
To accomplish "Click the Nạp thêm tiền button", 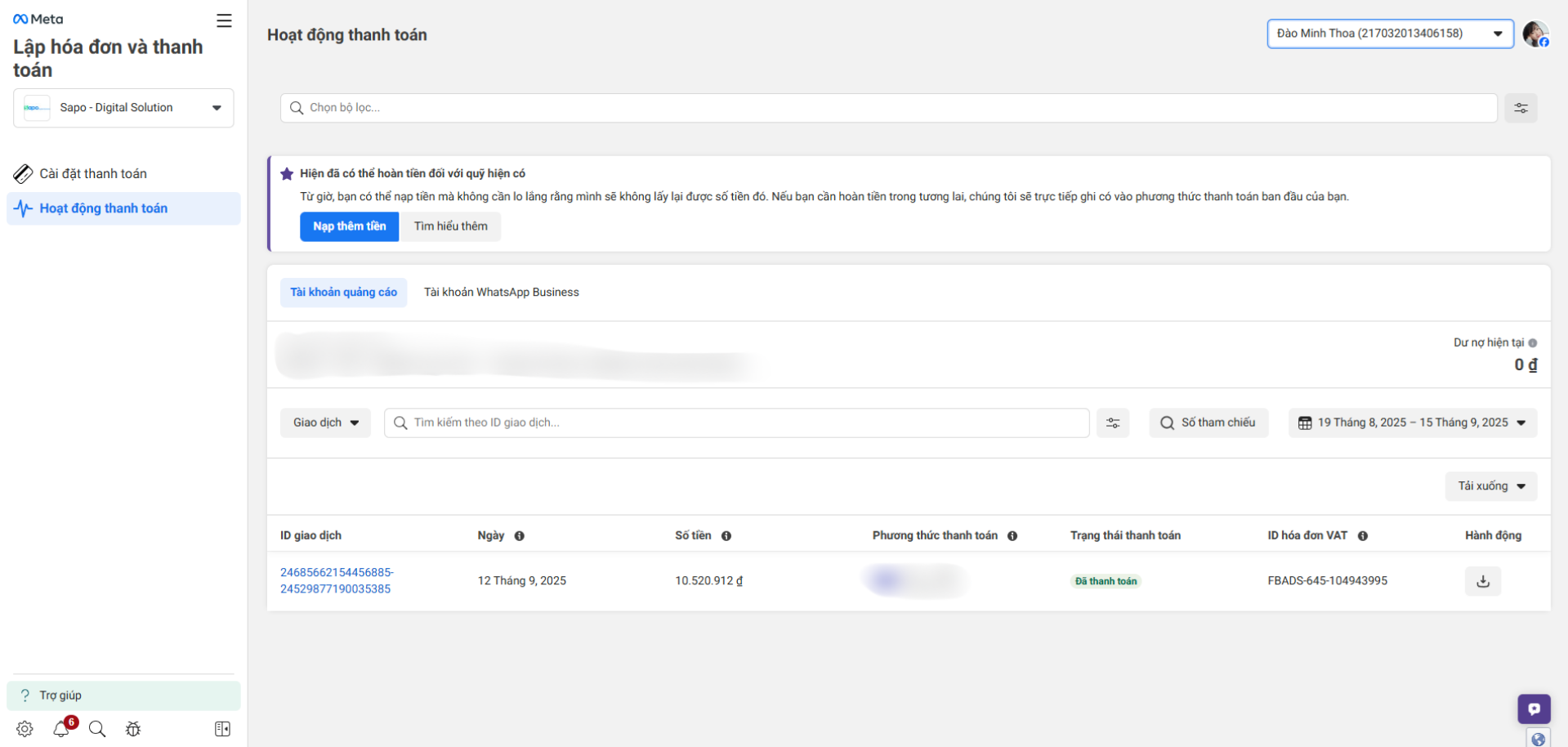I will click(x=349, y=226).
